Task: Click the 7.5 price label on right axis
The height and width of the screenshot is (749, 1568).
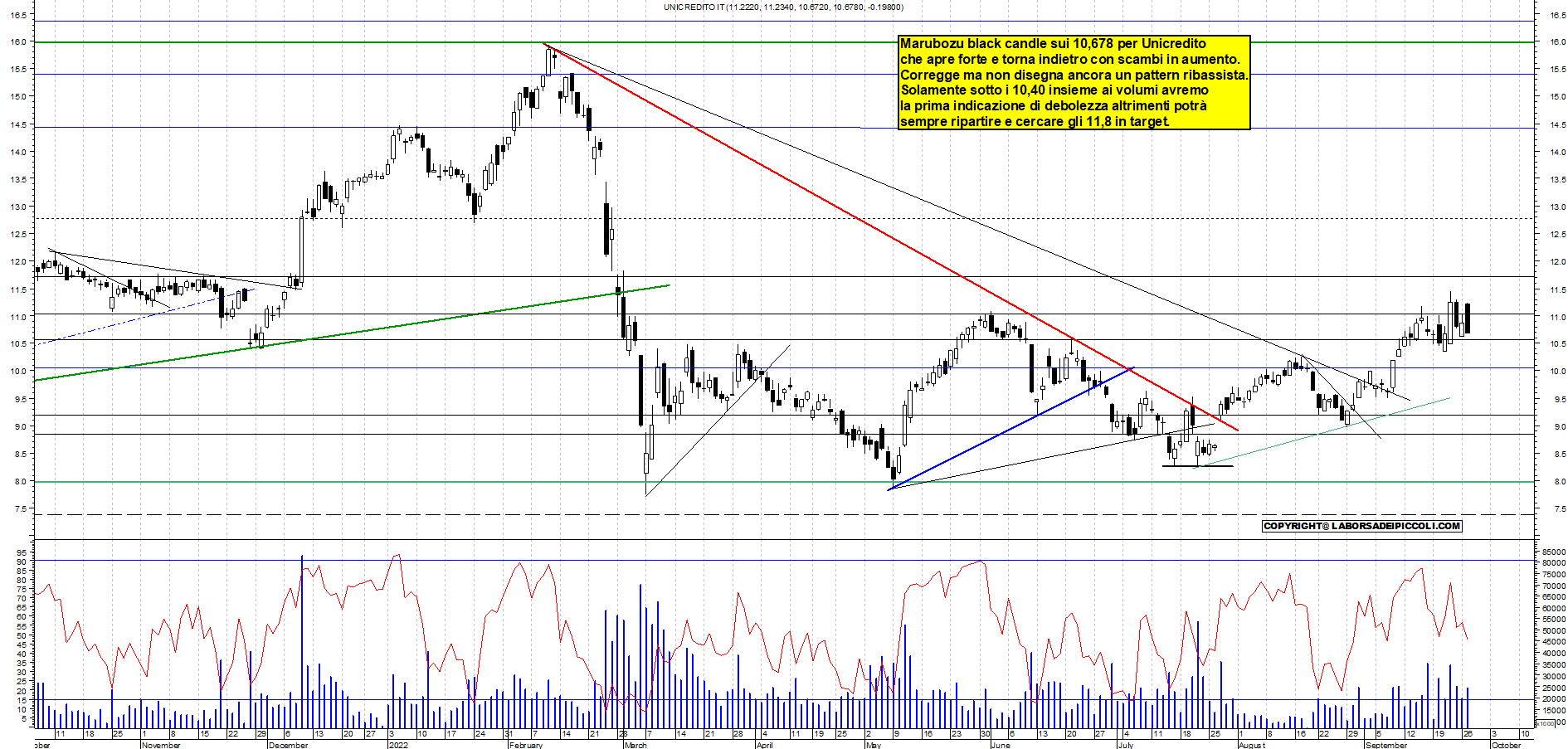Action: 1559,508
